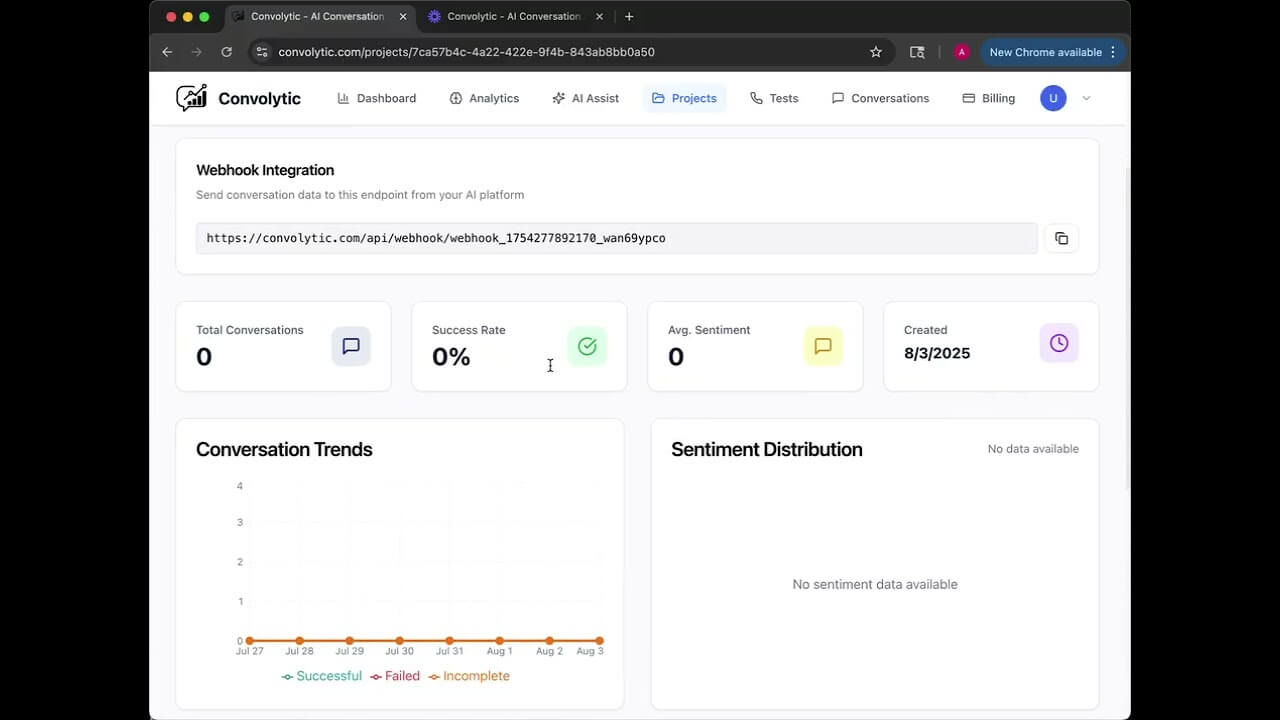Click the Total Conversations chat bubble icon
Image resolution: width=1280 pixels, height=720 pixels.
point(351,346)
